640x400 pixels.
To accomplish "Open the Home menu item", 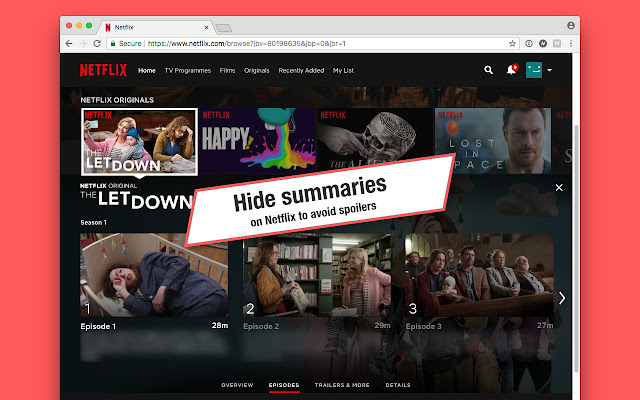I will [x=147, y=71].
